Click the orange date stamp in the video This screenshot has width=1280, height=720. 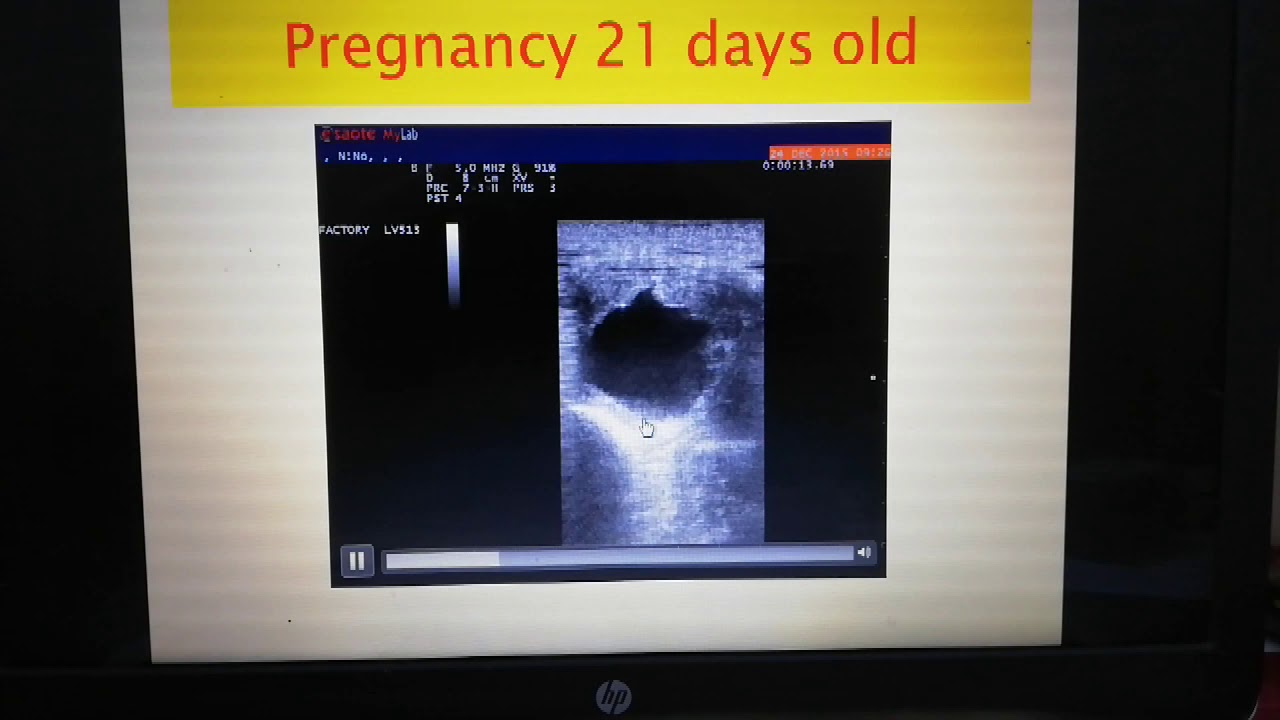point(829,153)
